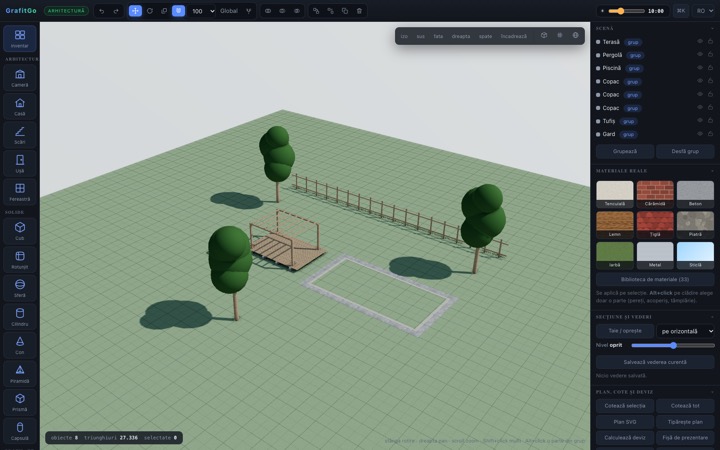Add a Prismă solid
Image resolution: width=720 pixels, height=450 pixels.
point(20,401)
